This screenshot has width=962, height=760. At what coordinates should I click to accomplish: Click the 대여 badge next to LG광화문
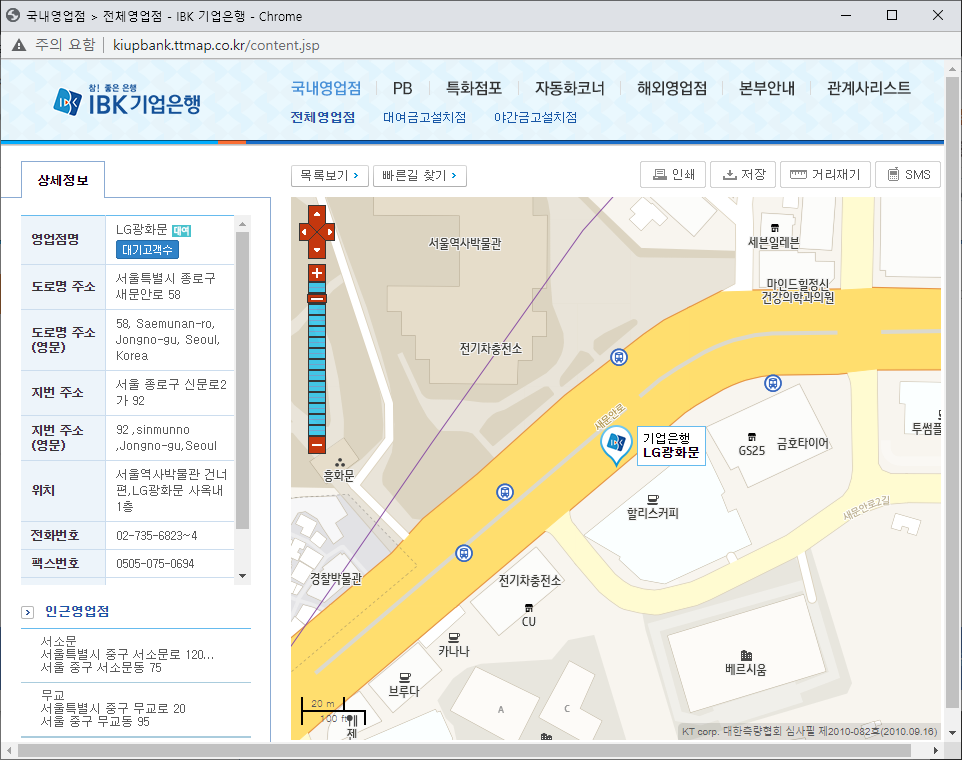pyautogui.click(x=182, y=231)
